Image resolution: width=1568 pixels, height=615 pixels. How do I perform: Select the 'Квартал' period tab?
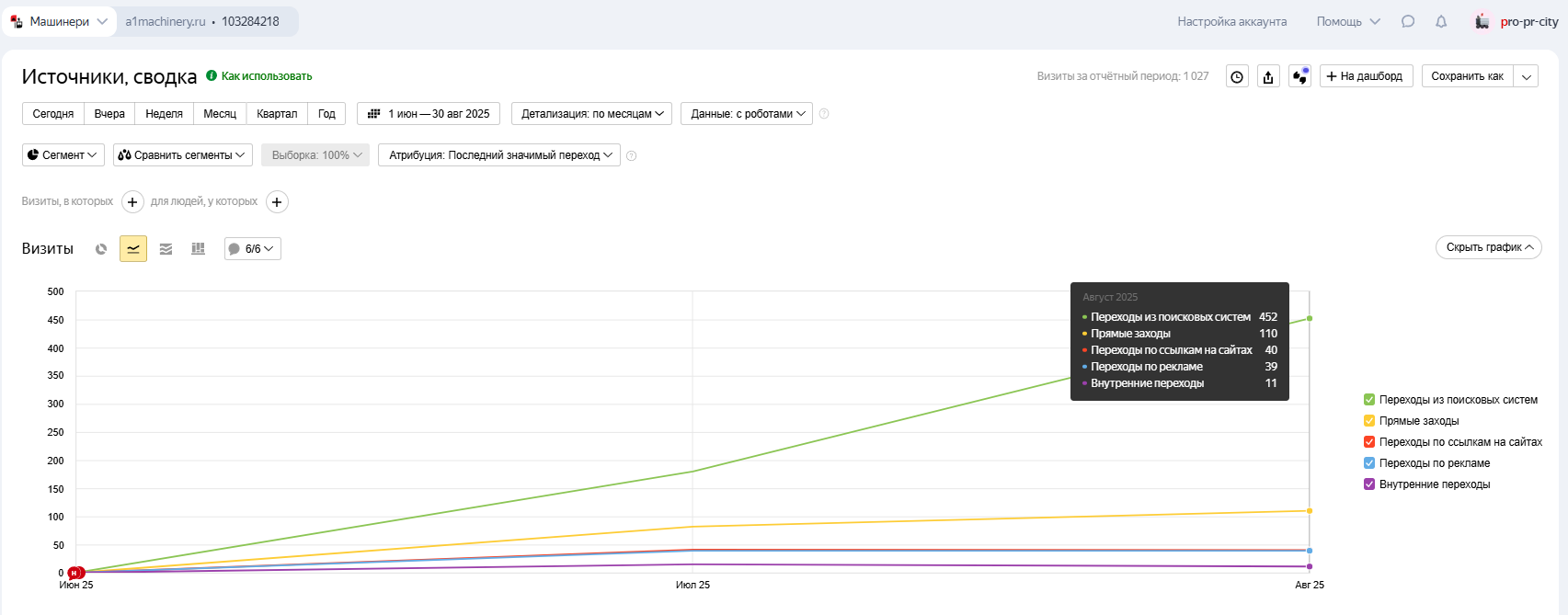(277, 114)
